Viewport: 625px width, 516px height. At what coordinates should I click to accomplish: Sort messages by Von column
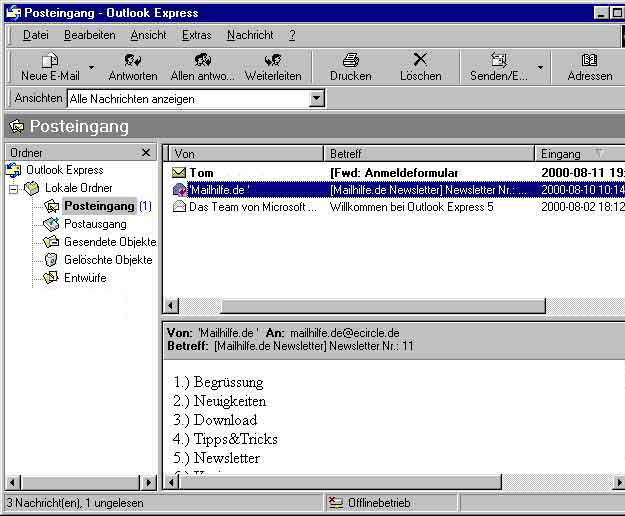(246, 153)
